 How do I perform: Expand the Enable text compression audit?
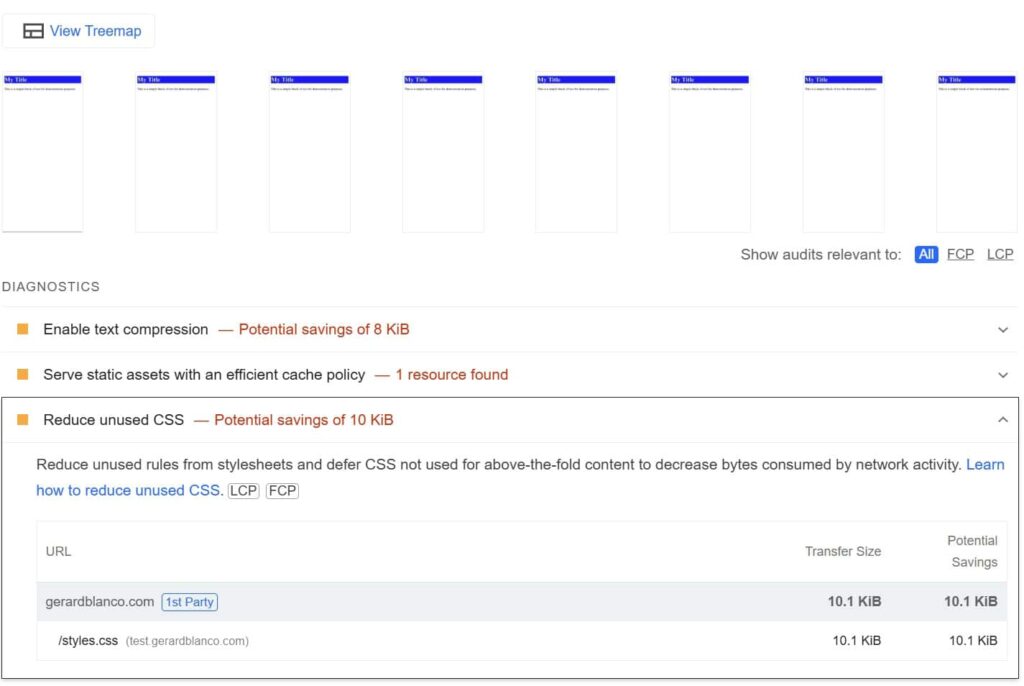(1003, 330)
